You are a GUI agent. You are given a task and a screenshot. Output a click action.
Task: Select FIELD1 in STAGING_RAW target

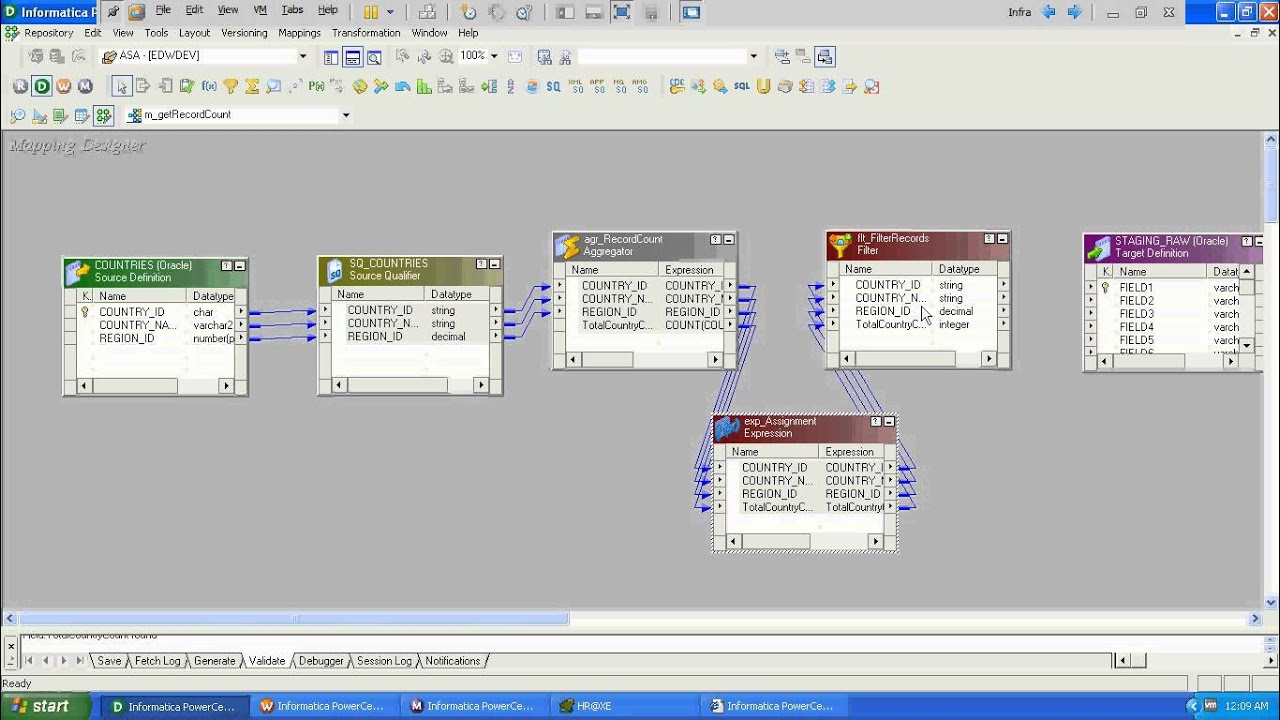(x=1136, y=287)
